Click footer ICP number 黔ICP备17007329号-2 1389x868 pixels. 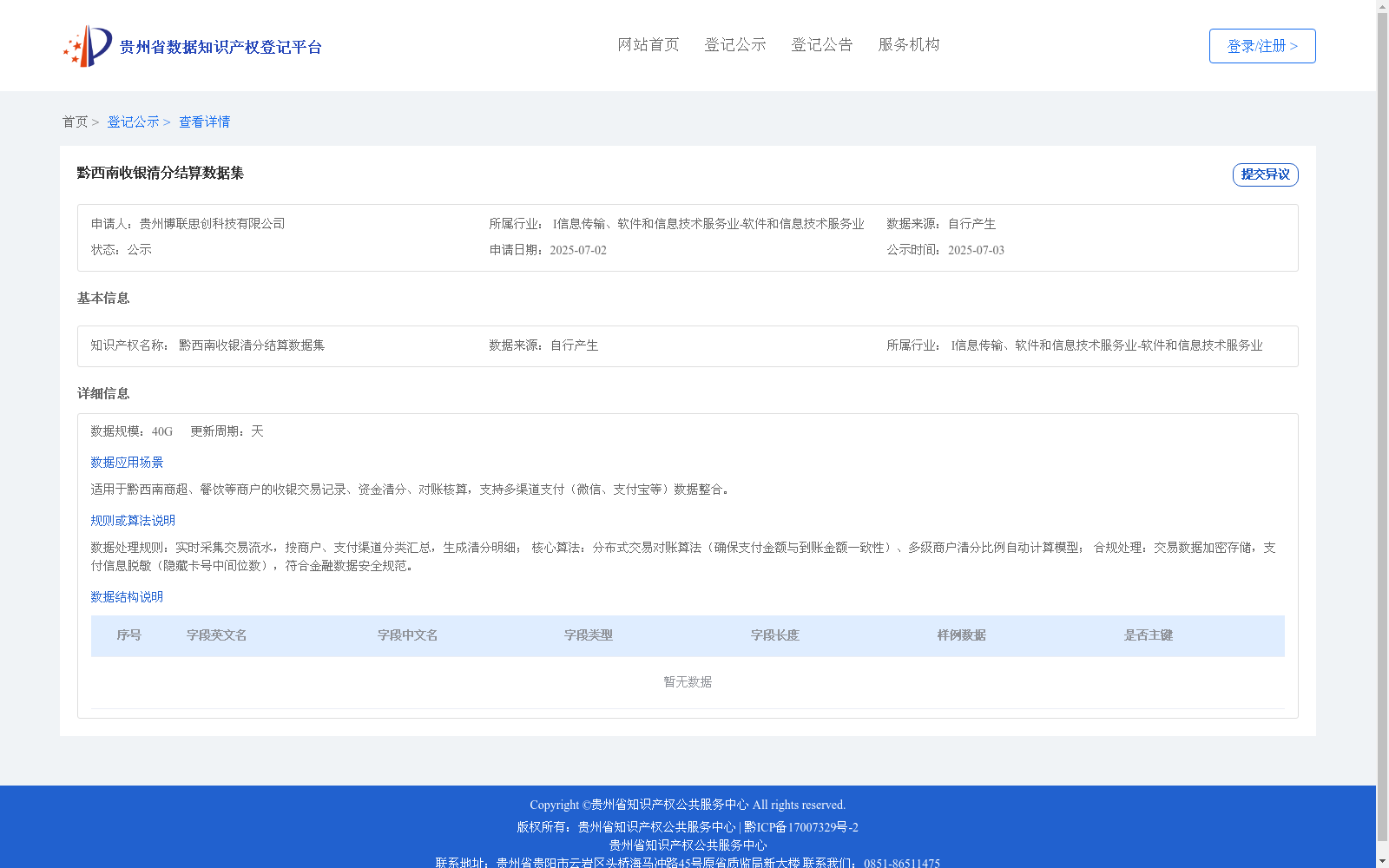click(801, 827)
